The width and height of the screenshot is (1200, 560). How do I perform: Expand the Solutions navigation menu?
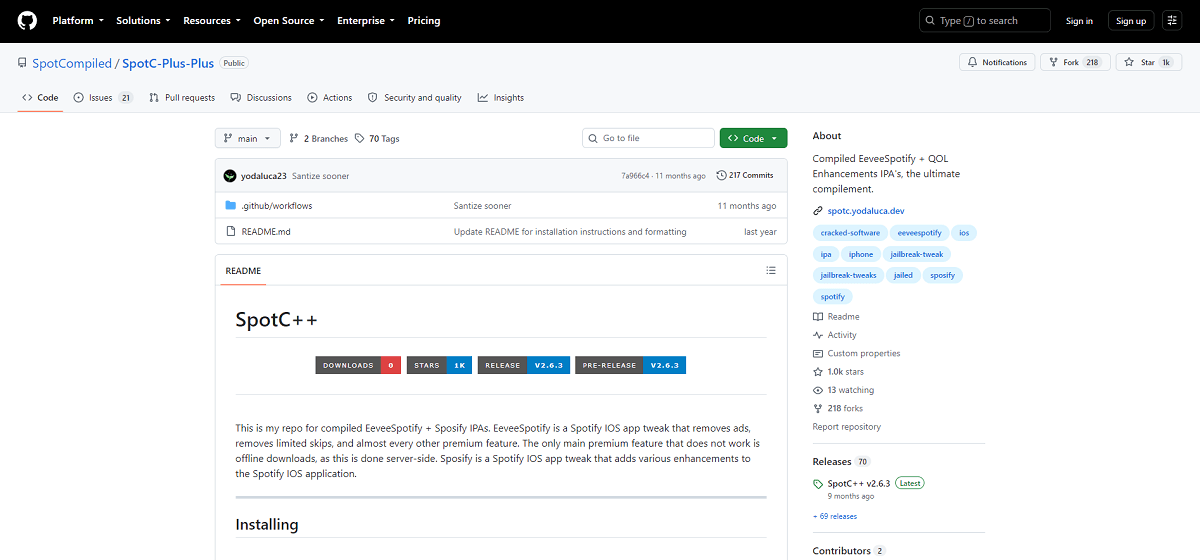click(143, 20)
